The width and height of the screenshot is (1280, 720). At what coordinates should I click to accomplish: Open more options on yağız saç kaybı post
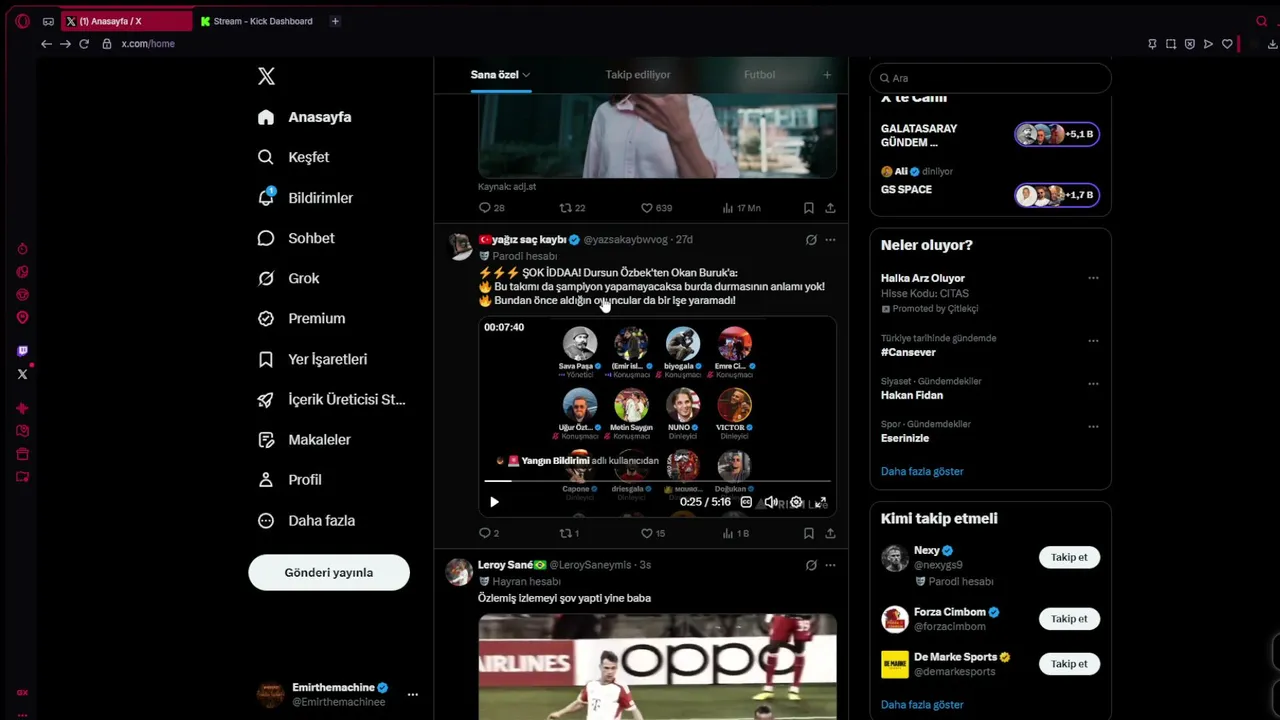click(x=830, y=240)
